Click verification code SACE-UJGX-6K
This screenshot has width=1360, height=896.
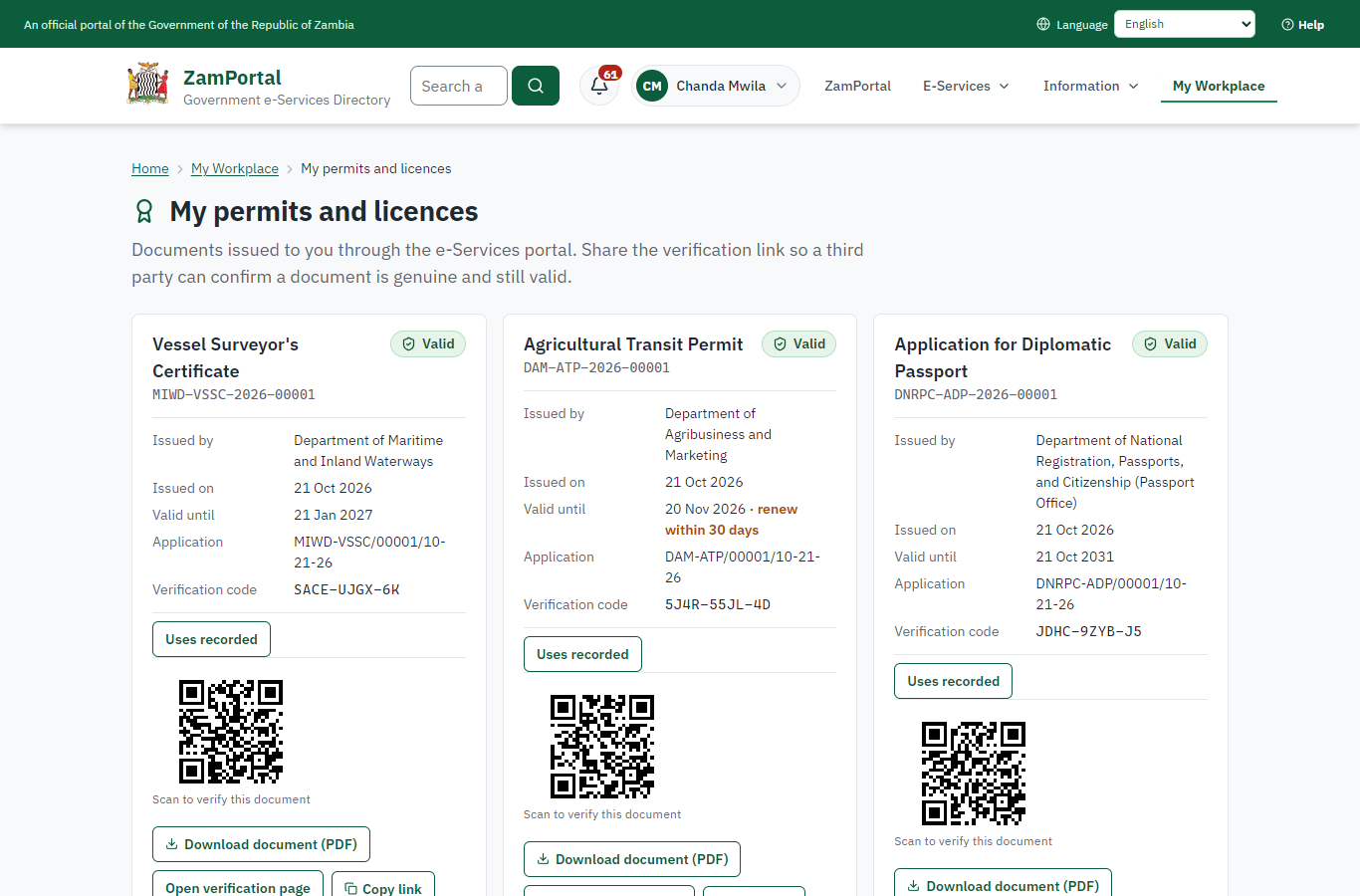(x=346, y=589)
